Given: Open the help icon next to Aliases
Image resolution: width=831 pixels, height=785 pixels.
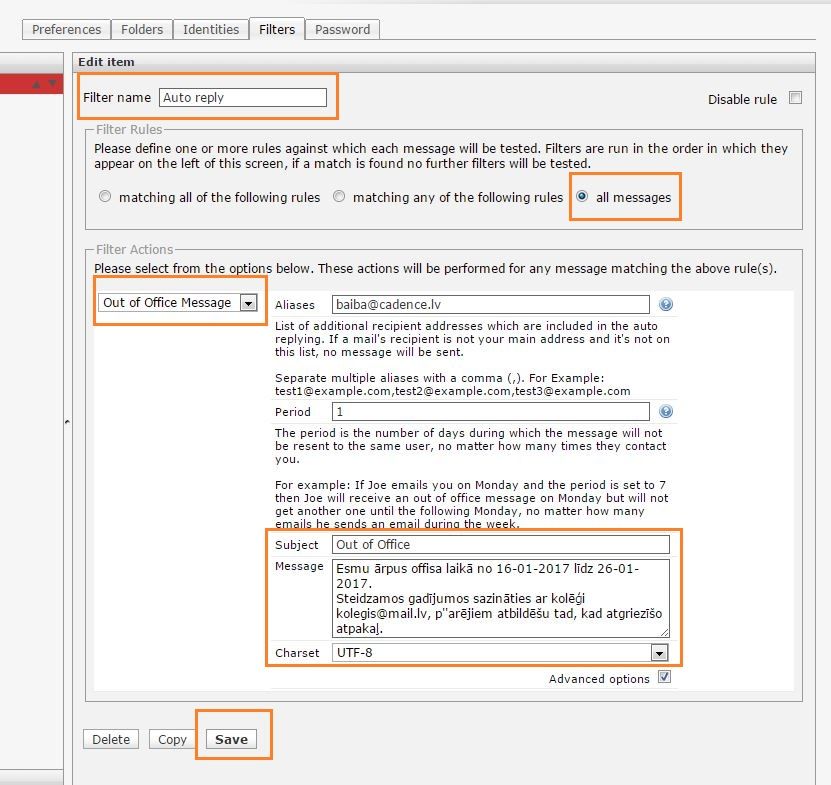Looking at the screenshot, I should [x=666, y=305].
